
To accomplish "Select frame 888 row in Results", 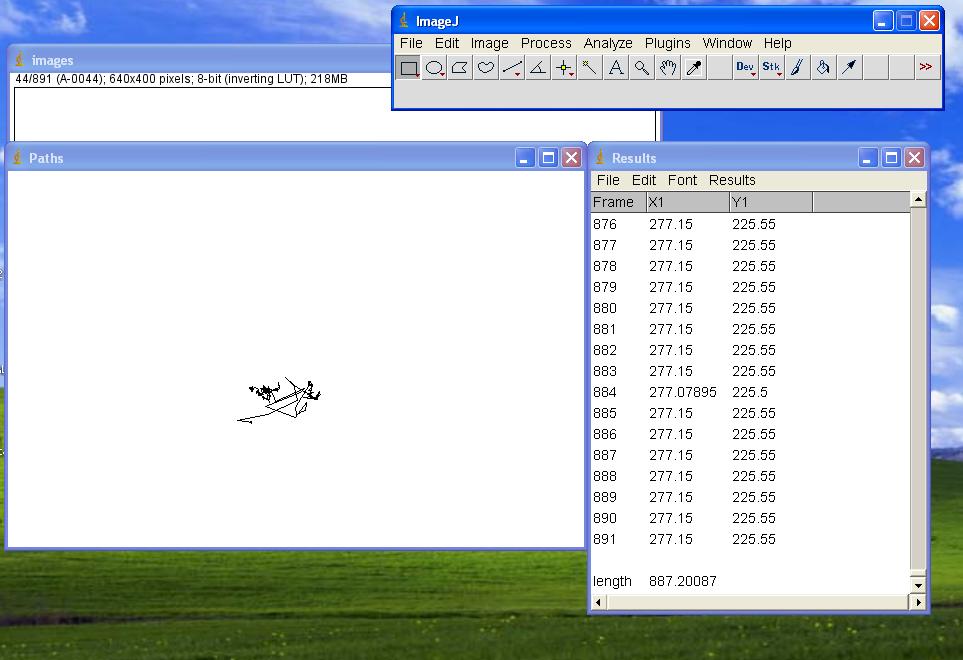I will [750, 476].
